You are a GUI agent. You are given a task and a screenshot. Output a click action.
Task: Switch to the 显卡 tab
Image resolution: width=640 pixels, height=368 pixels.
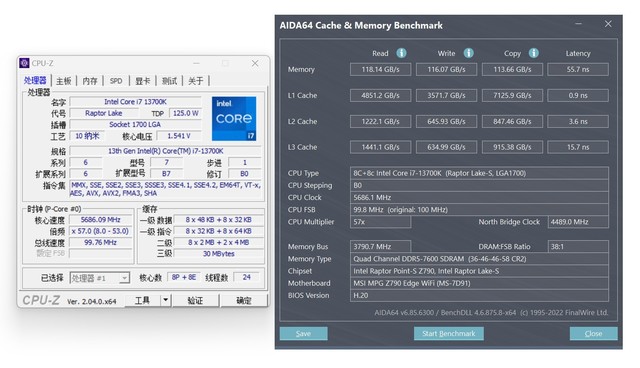click(x=142, y=81)
